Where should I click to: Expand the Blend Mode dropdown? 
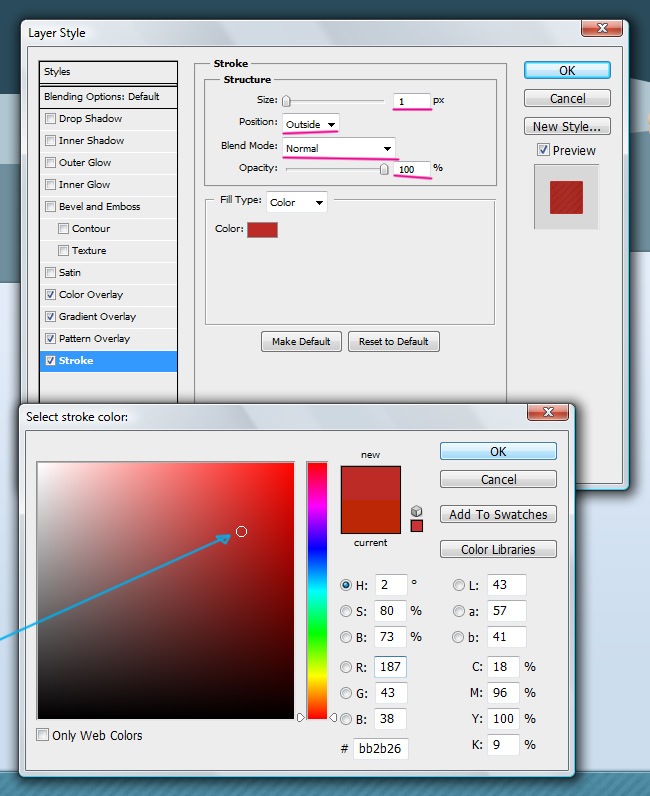(x=338, y=148)
